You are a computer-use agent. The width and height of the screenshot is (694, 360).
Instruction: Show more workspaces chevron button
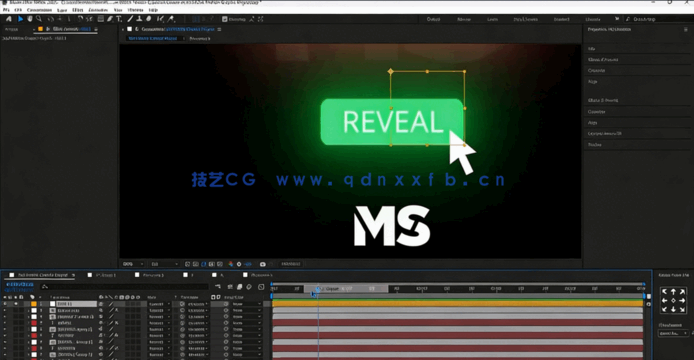coord(617,19)
